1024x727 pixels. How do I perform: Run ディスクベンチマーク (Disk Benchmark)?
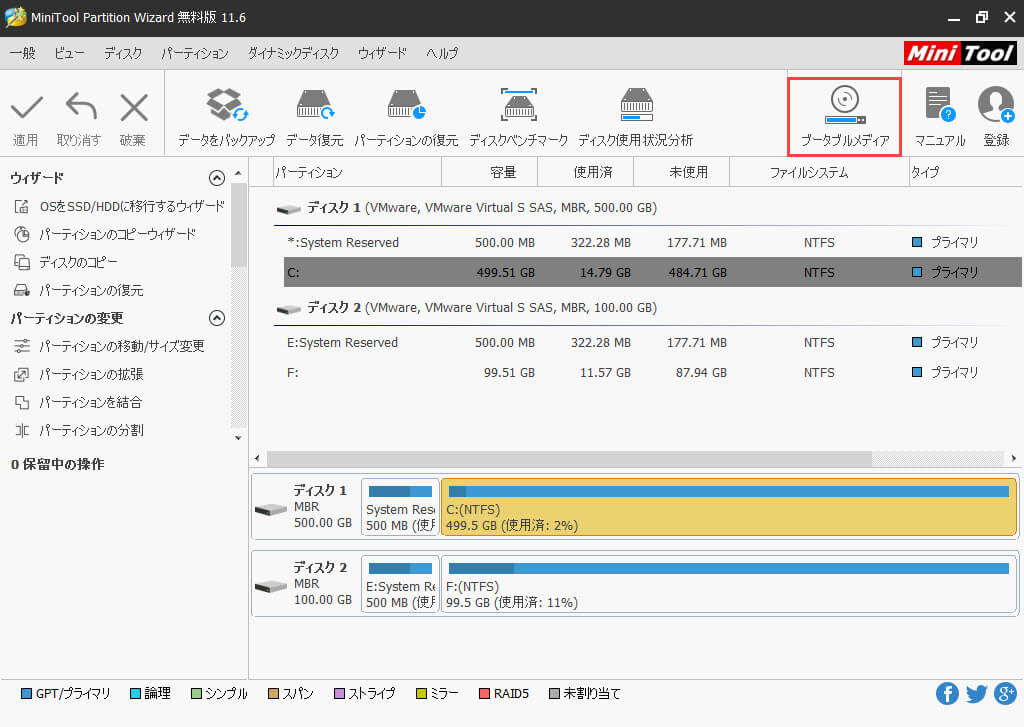pos(518,113)
